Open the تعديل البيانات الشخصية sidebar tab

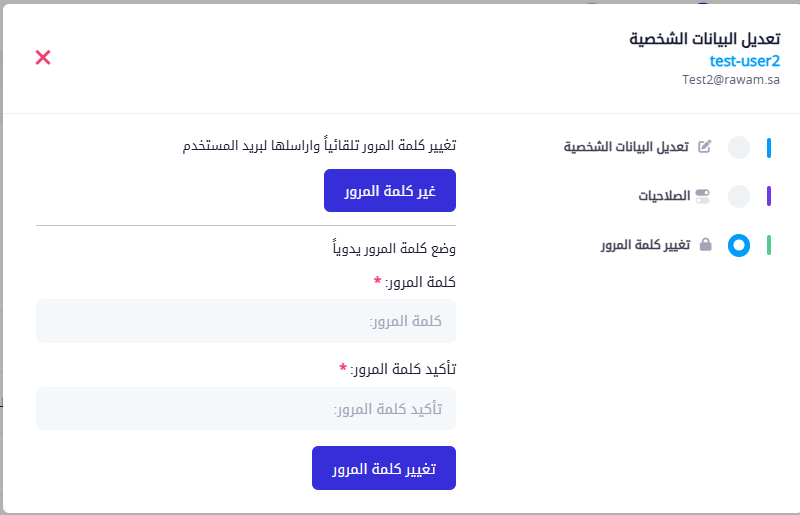(x=626, y=147)
